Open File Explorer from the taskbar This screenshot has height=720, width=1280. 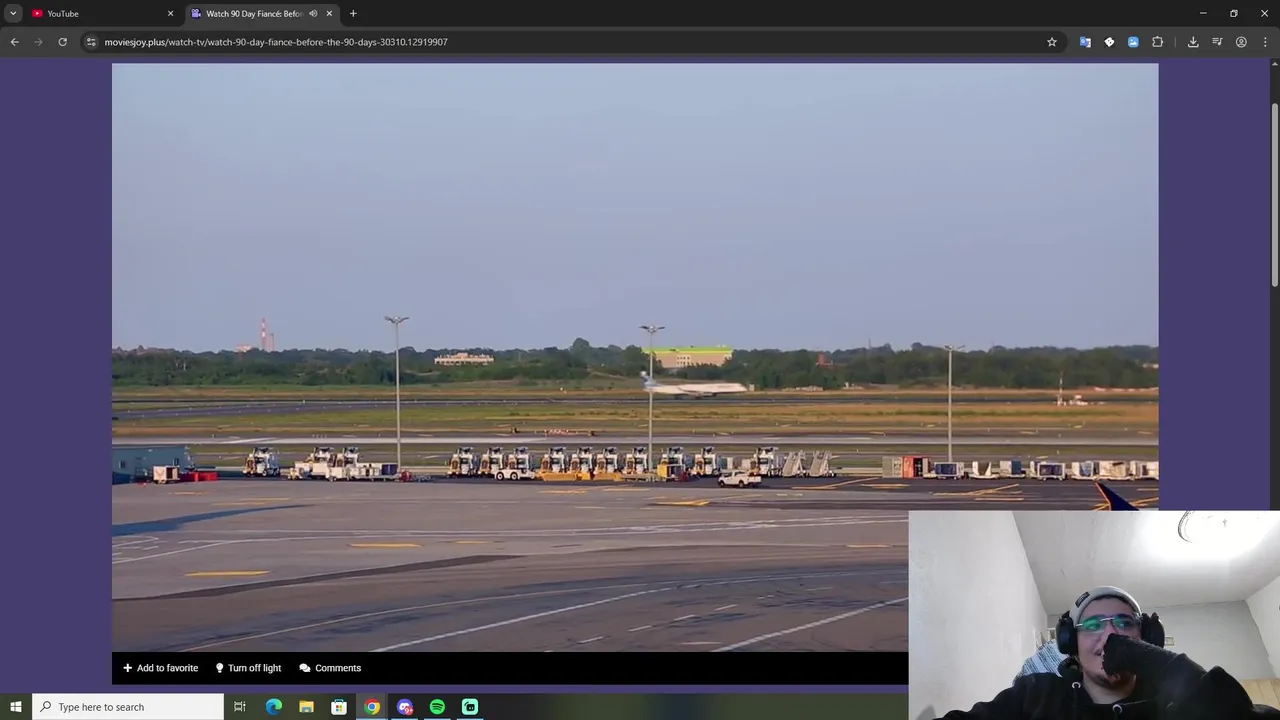[x=306, y=707]
